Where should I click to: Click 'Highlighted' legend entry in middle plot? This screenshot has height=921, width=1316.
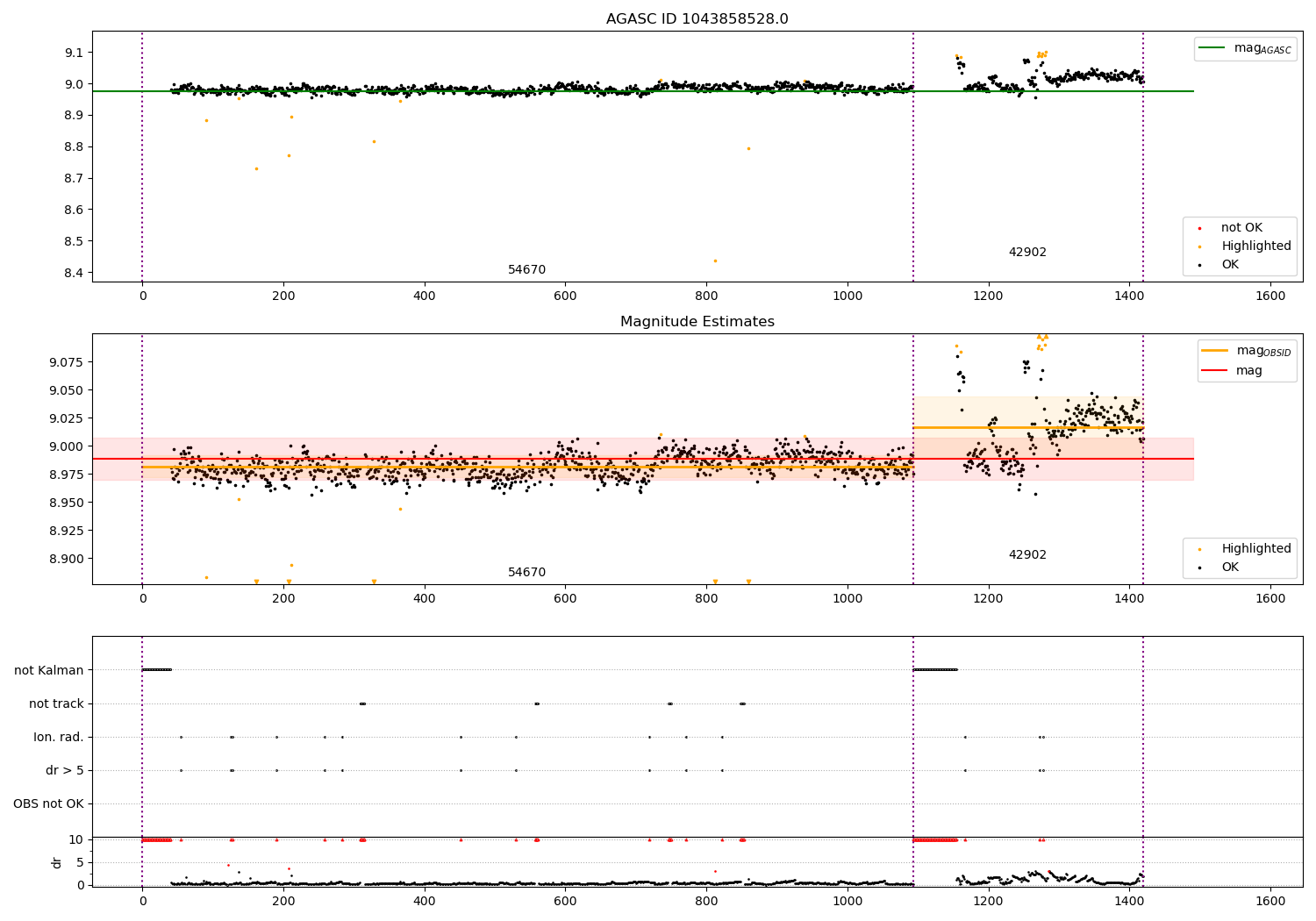pos(1246,549)
